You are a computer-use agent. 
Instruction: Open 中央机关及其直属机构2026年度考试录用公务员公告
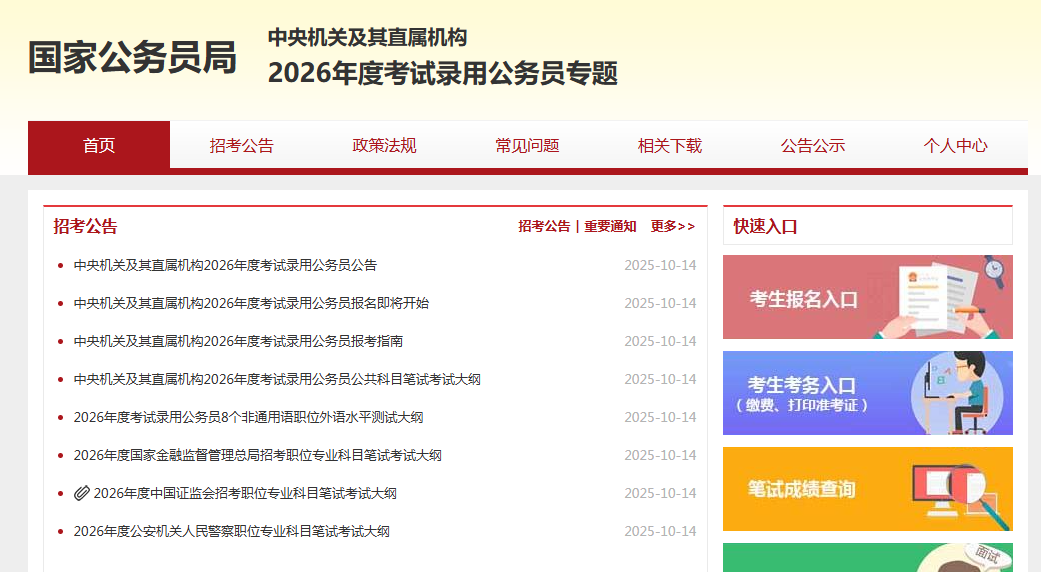pyautogui.click(x=225, y=265)
